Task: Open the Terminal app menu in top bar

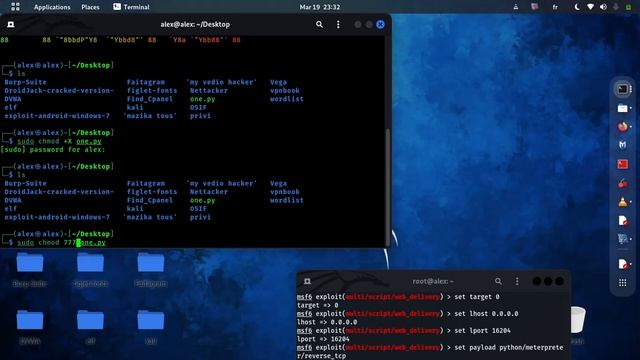Action: coord(131,7)
